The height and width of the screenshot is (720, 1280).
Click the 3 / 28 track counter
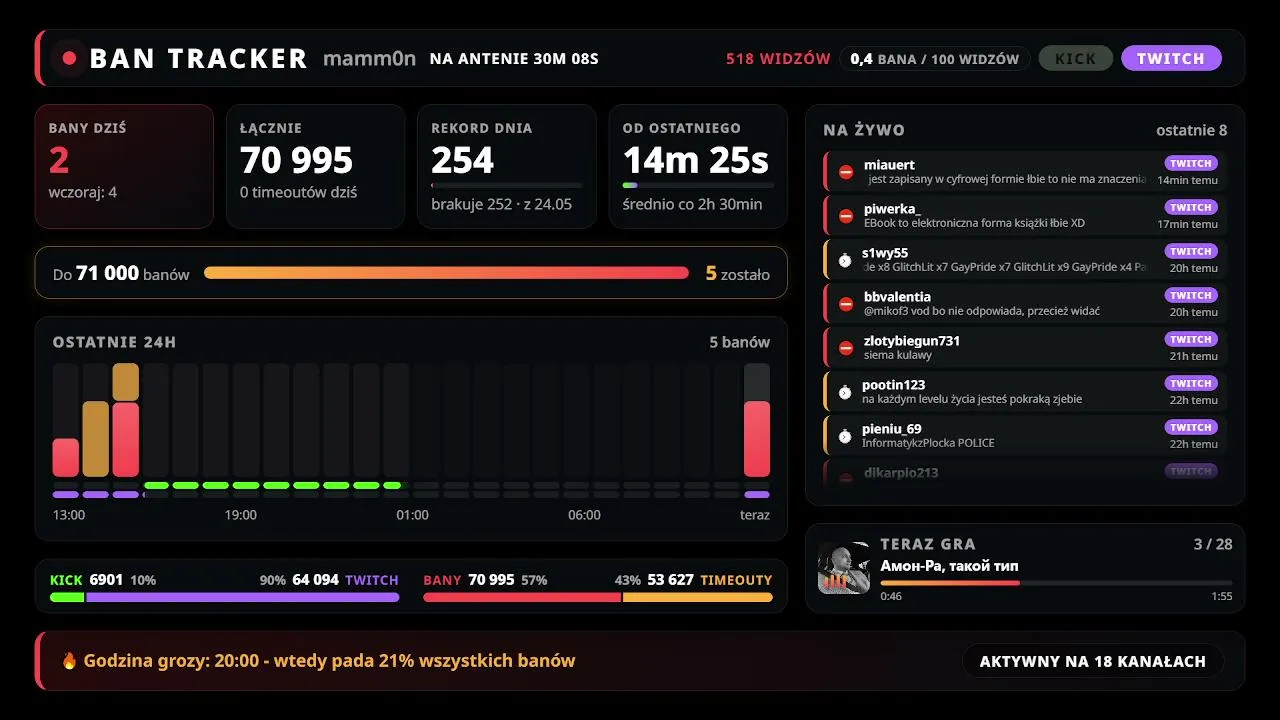1213,544
